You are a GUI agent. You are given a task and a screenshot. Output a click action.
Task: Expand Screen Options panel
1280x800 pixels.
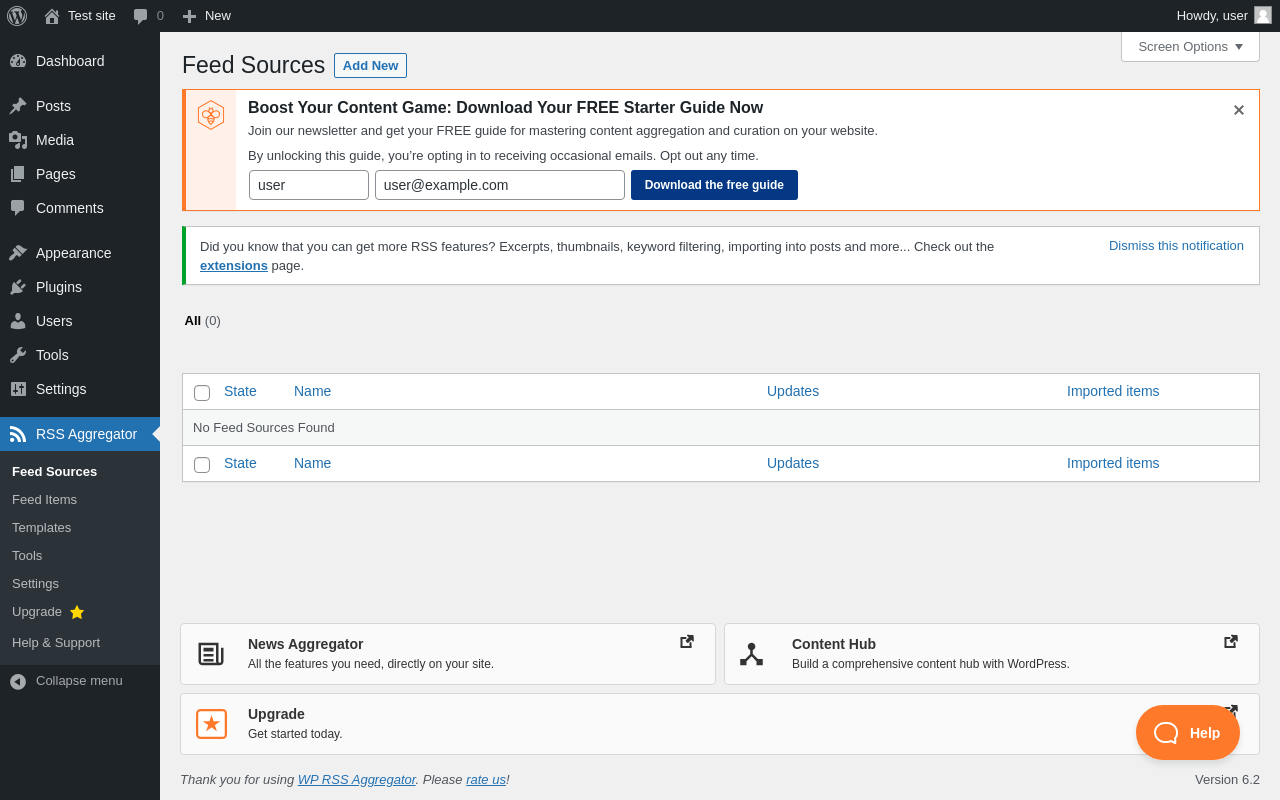tap(1190, 46)
